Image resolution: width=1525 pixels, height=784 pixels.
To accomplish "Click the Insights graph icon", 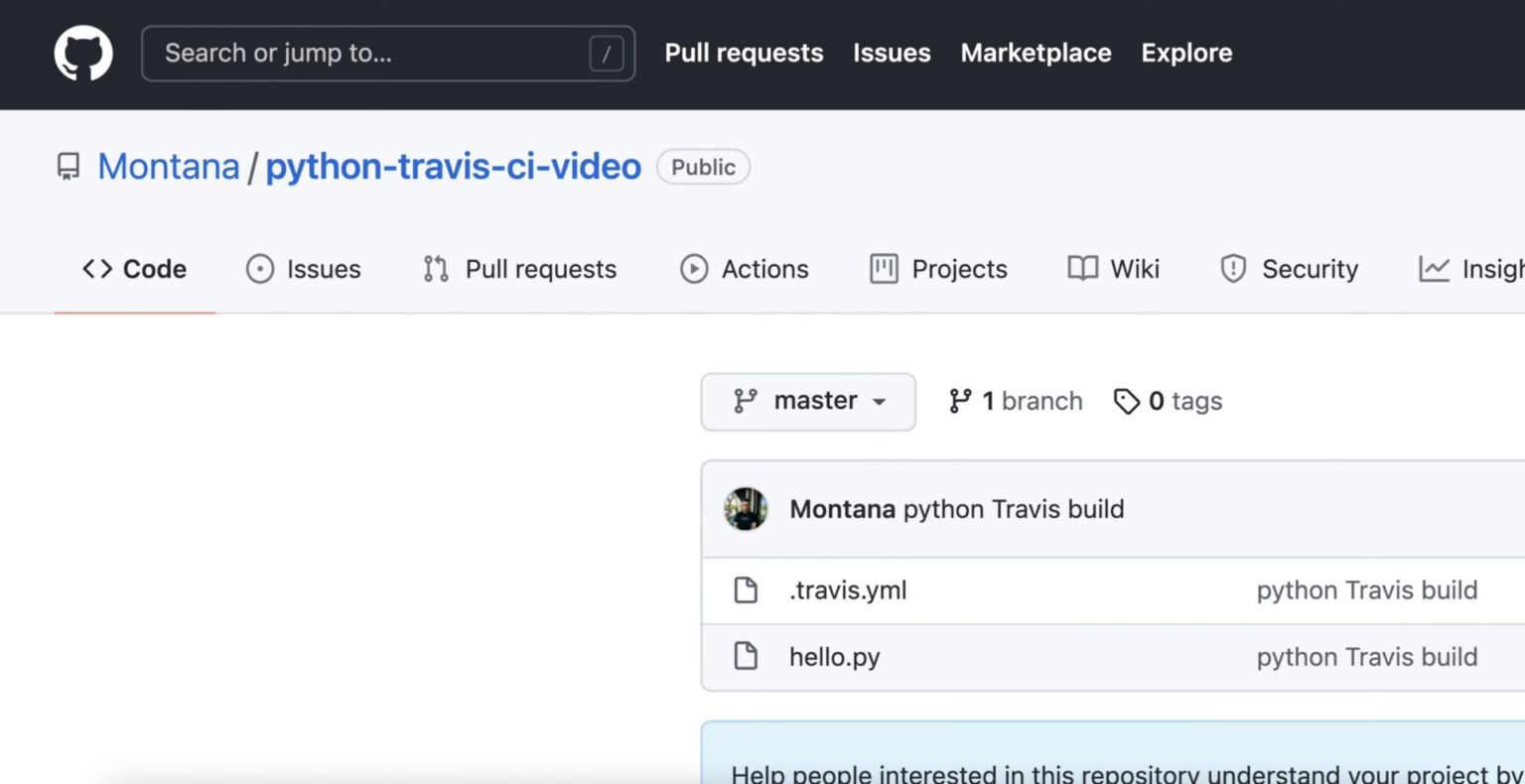I will click(x=1433, y=269).
